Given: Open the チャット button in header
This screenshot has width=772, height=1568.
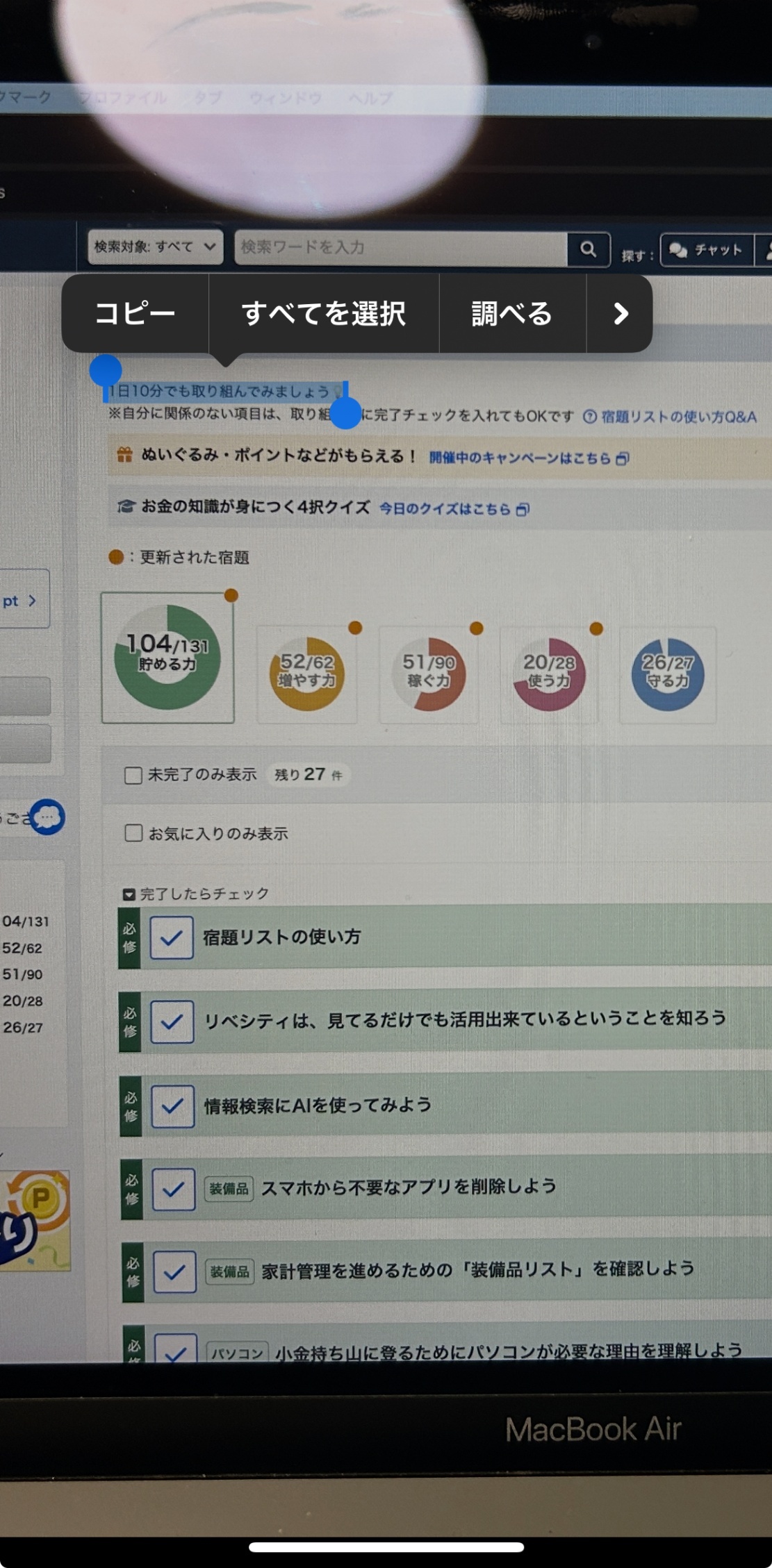Looking at the screenshot, I should (707, 250).
